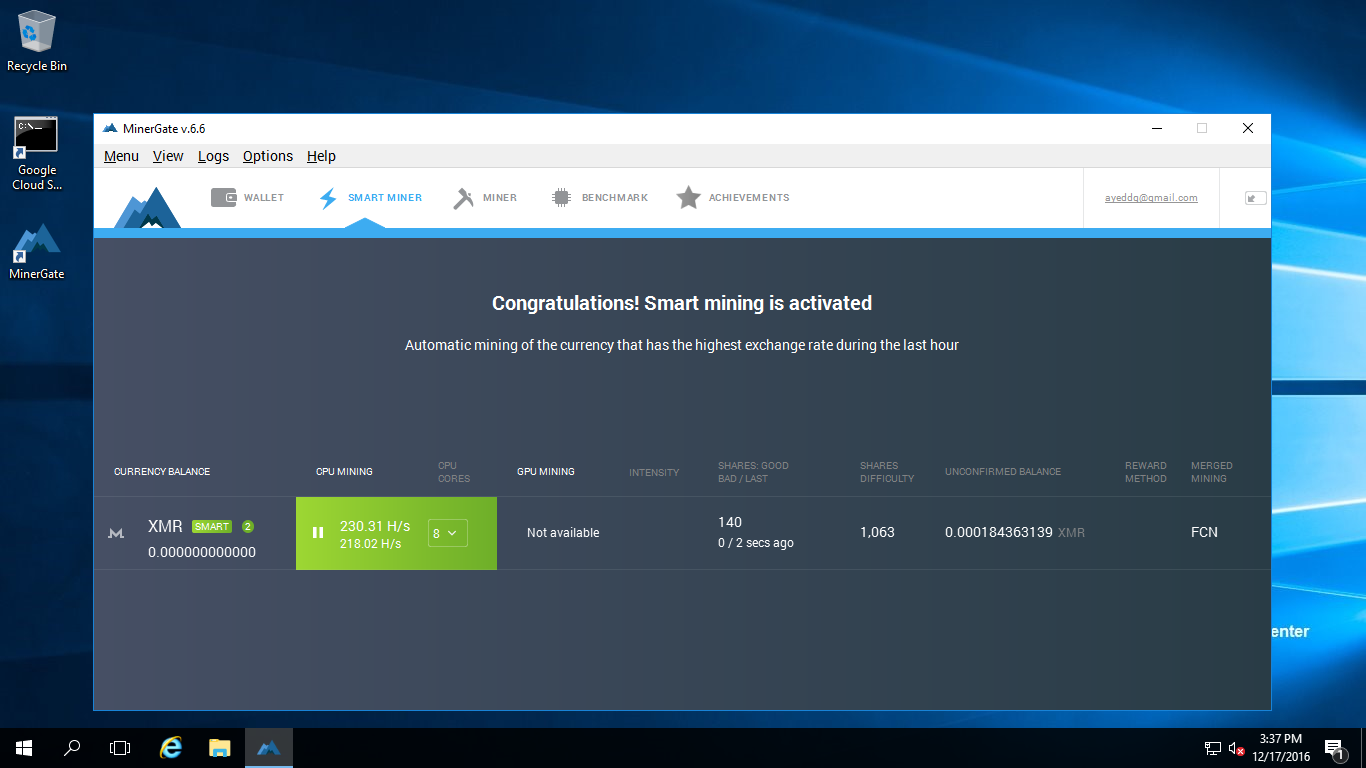Screen dimensions: 1366x768
Task: Open the Action Center notifications icon
Action: point(1333,748)
